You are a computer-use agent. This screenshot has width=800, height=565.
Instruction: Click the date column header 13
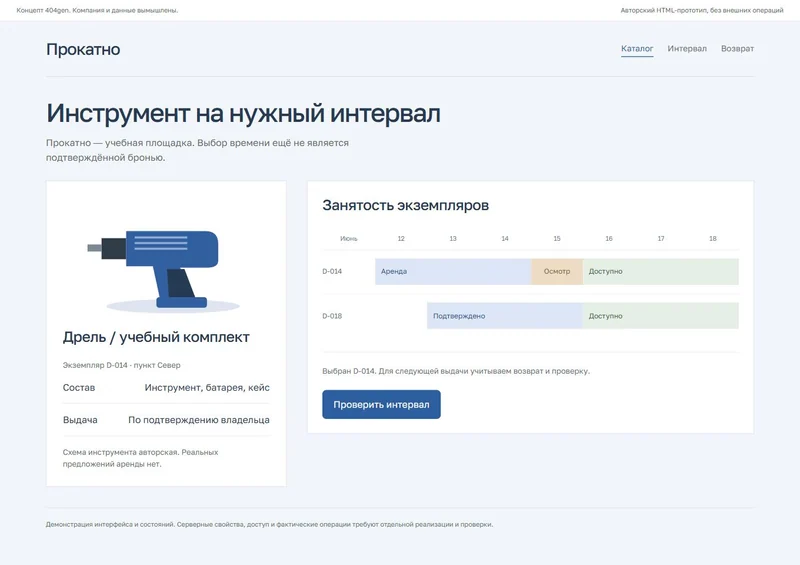(x=453, y=238)
